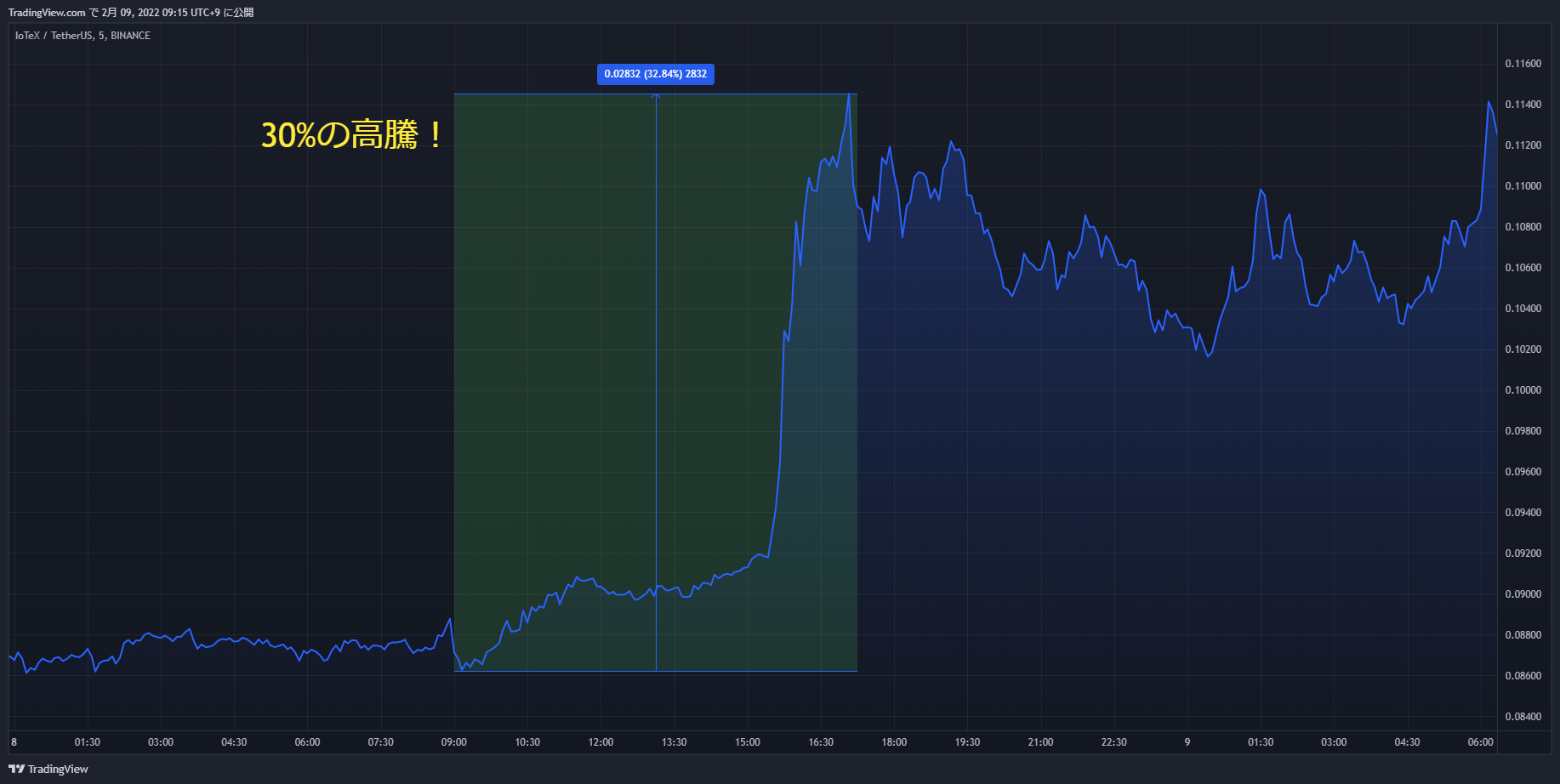
Task: Click the 0.09800 price axis label
Action: [1523, 431]
